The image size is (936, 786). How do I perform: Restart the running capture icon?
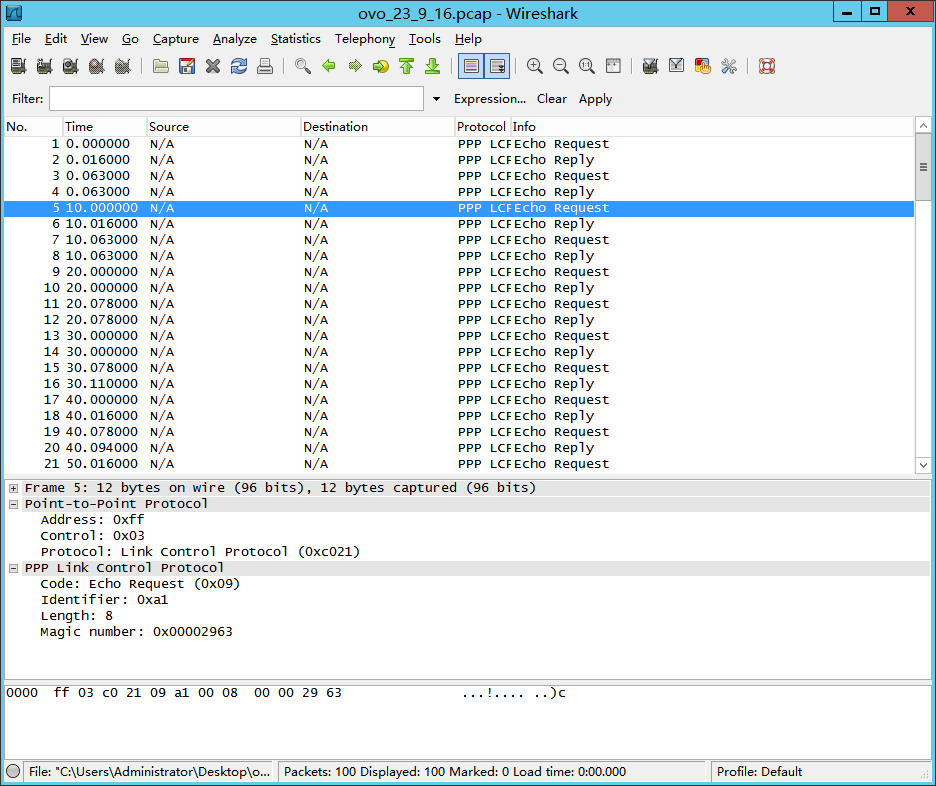(123, 66)
